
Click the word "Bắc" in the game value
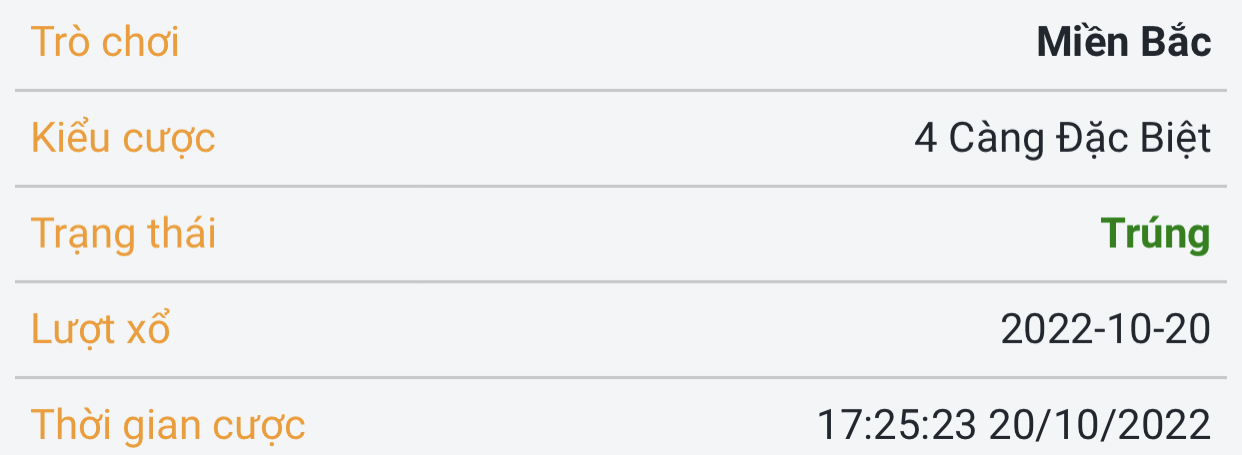(1176, 43)
